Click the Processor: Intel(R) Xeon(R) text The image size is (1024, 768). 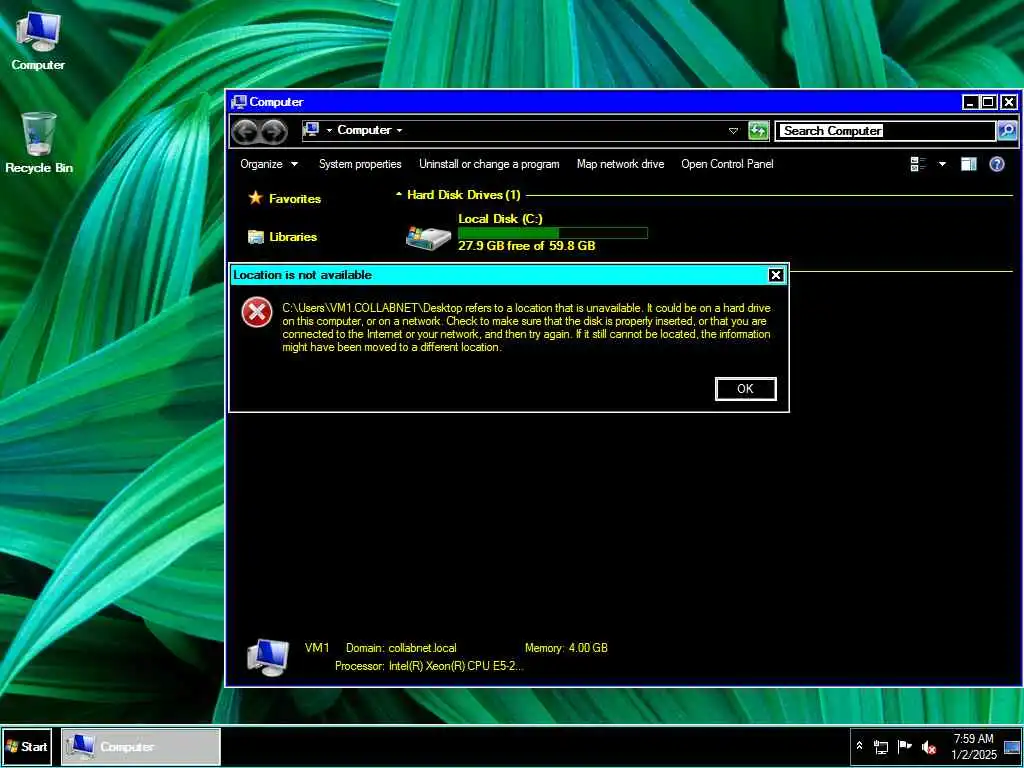(429, 666)
